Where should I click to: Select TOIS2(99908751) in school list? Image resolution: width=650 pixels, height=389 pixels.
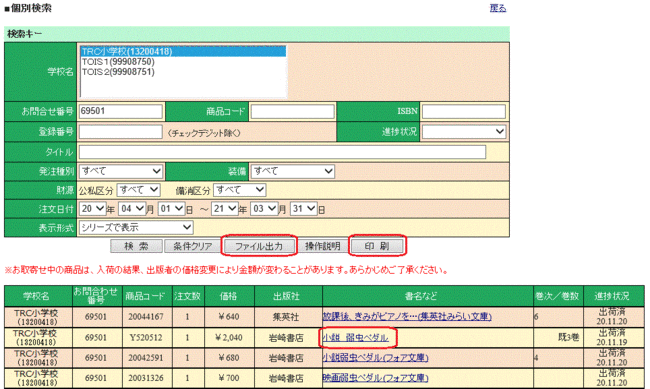[x=183, y=72]
